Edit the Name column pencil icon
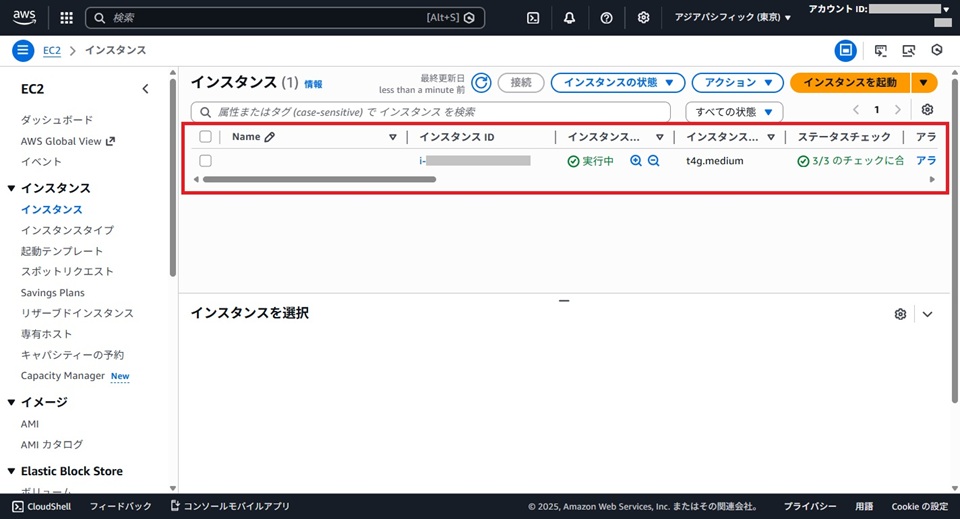 [270, 137]
